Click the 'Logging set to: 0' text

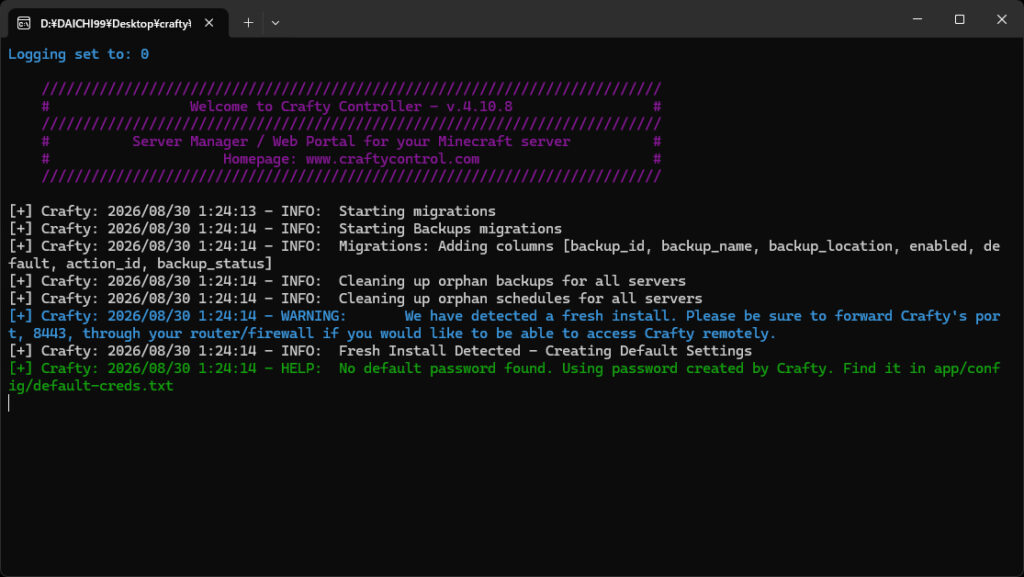[x=78, y=54]
